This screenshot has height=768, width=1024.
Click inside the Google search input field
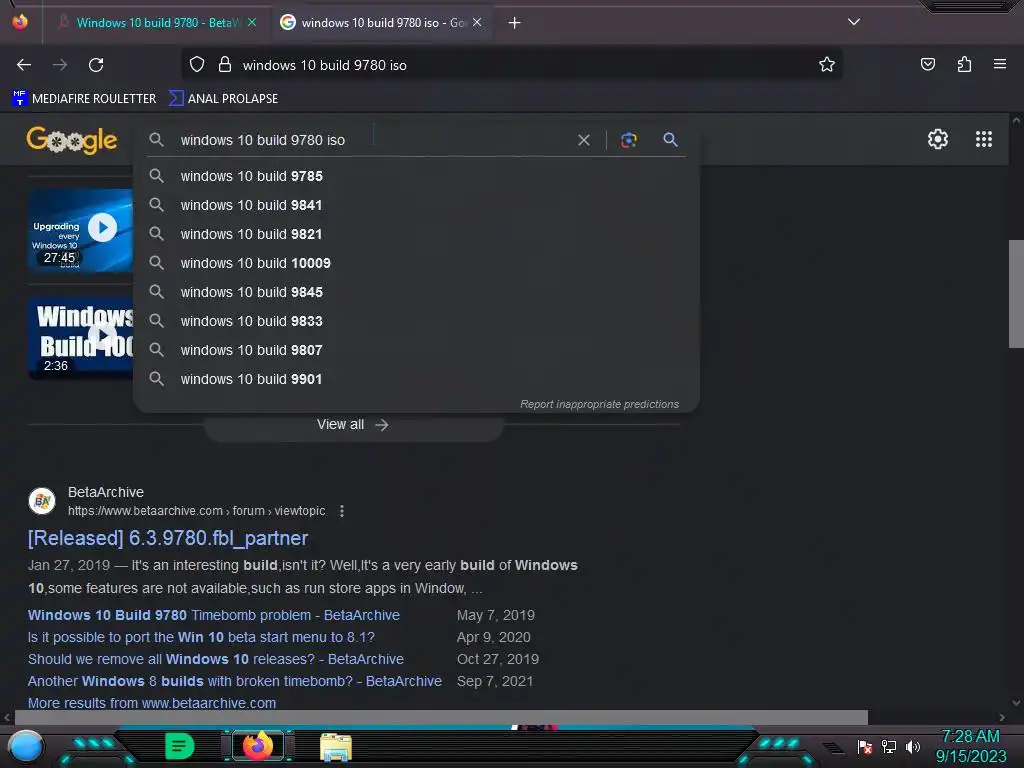coord(372,140)
